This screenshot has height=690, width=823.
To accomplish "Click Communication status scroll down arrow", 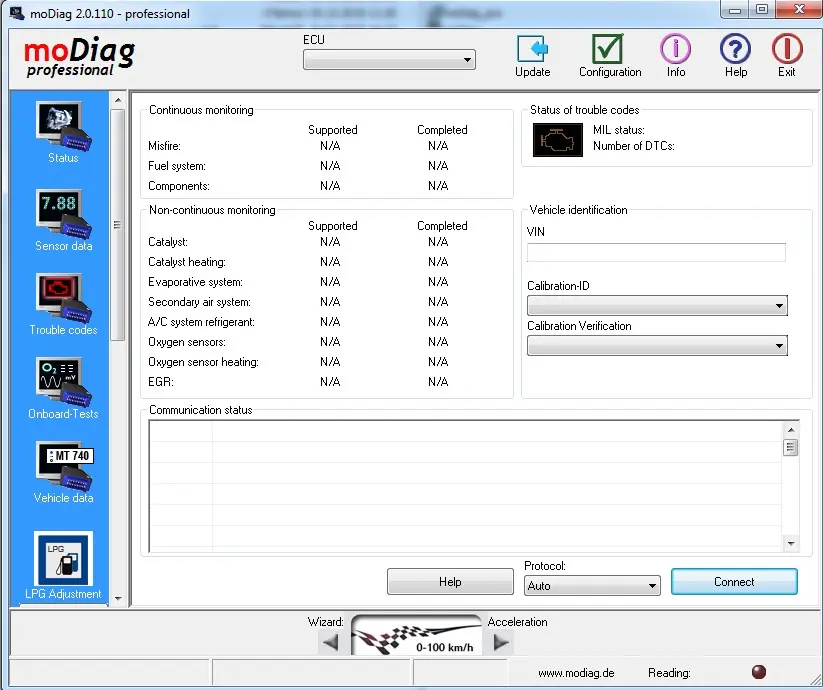I will tap(791, 544).
